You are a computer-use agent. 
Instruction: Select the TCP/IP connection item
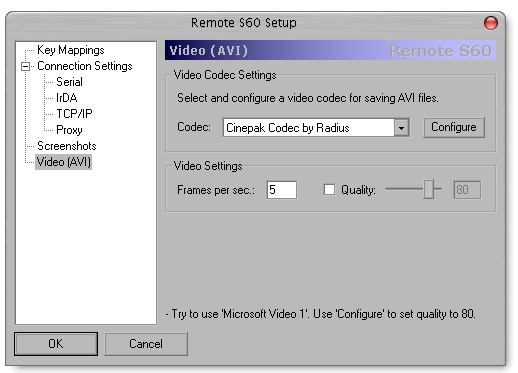point(74,114)
